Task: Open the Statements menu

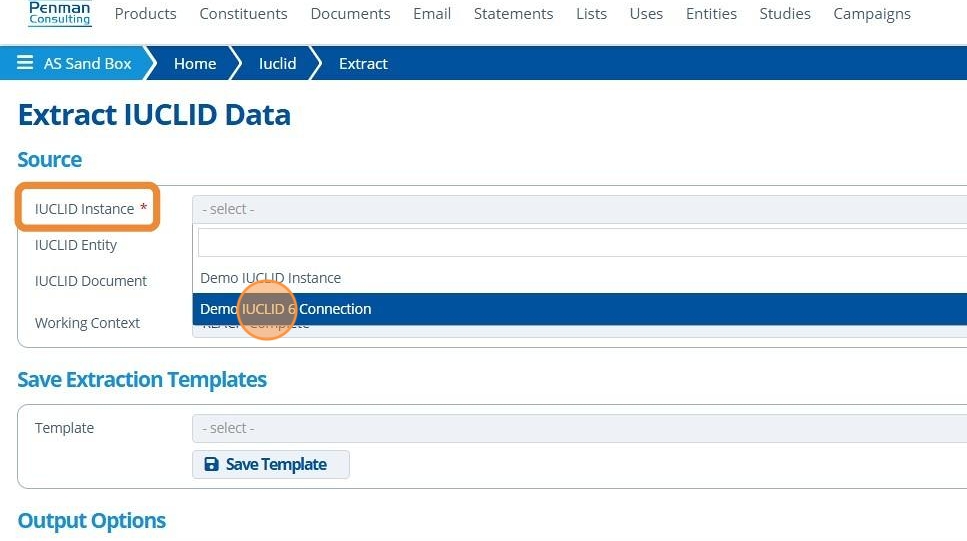Action: coord(513,14)
